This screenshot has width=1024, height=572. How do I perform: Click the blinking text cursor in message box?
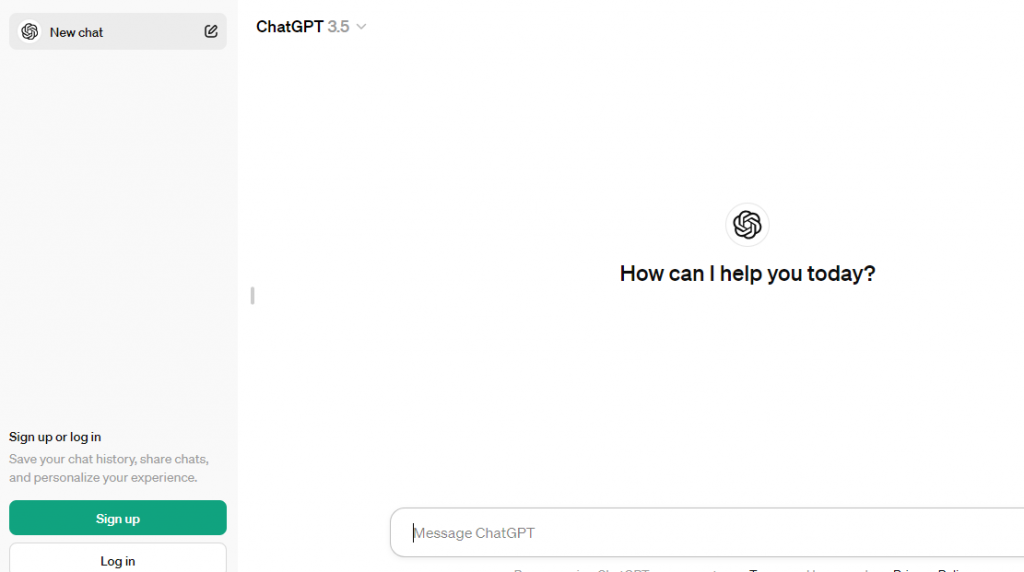point(413,533)
